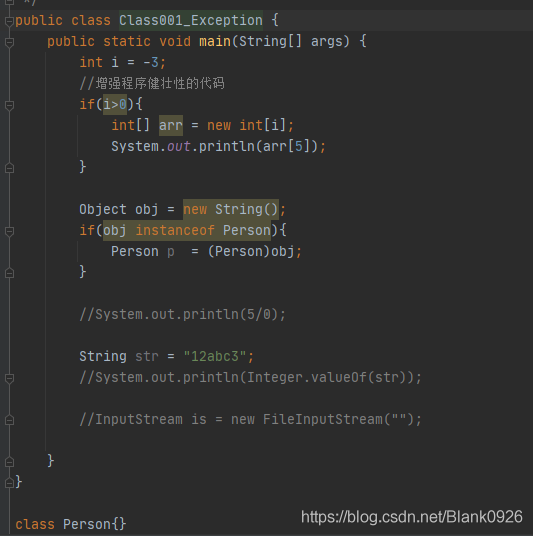Click the 'int i = -3;' declaration

pos(122,63)
